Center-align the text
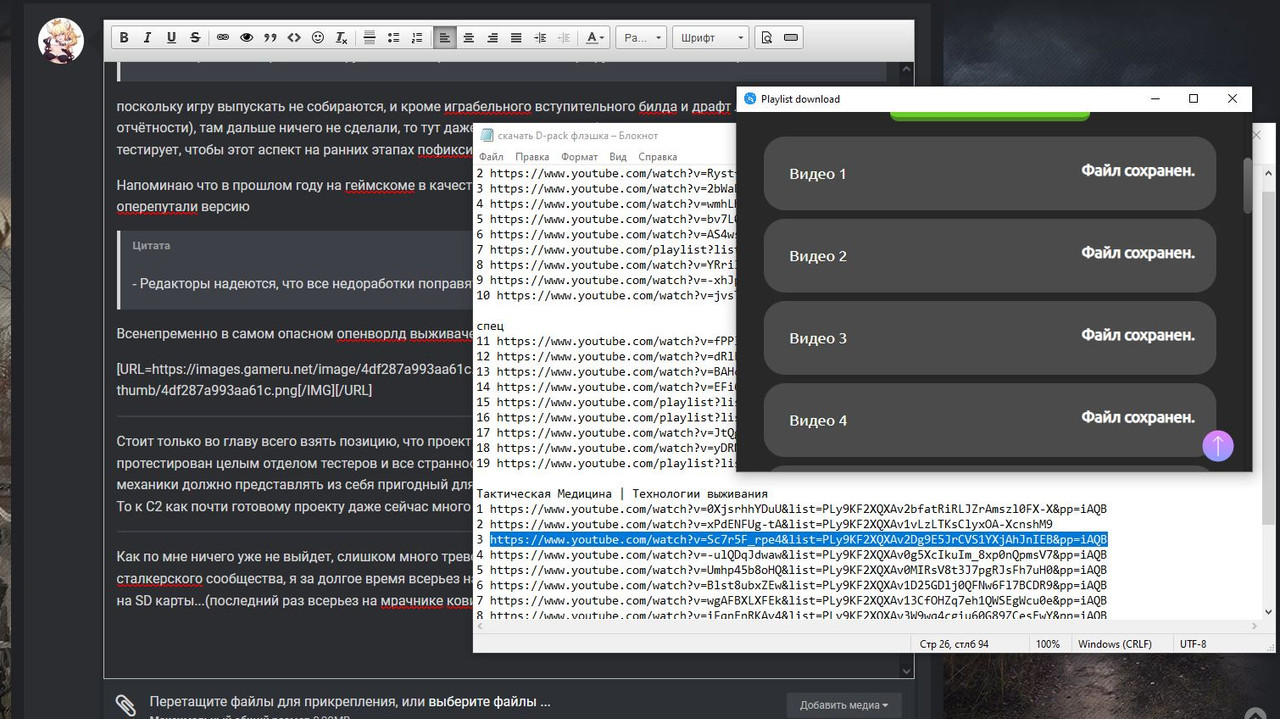Image resolution: width=1280 pixels, height=719 pixels. coord(468,38)
